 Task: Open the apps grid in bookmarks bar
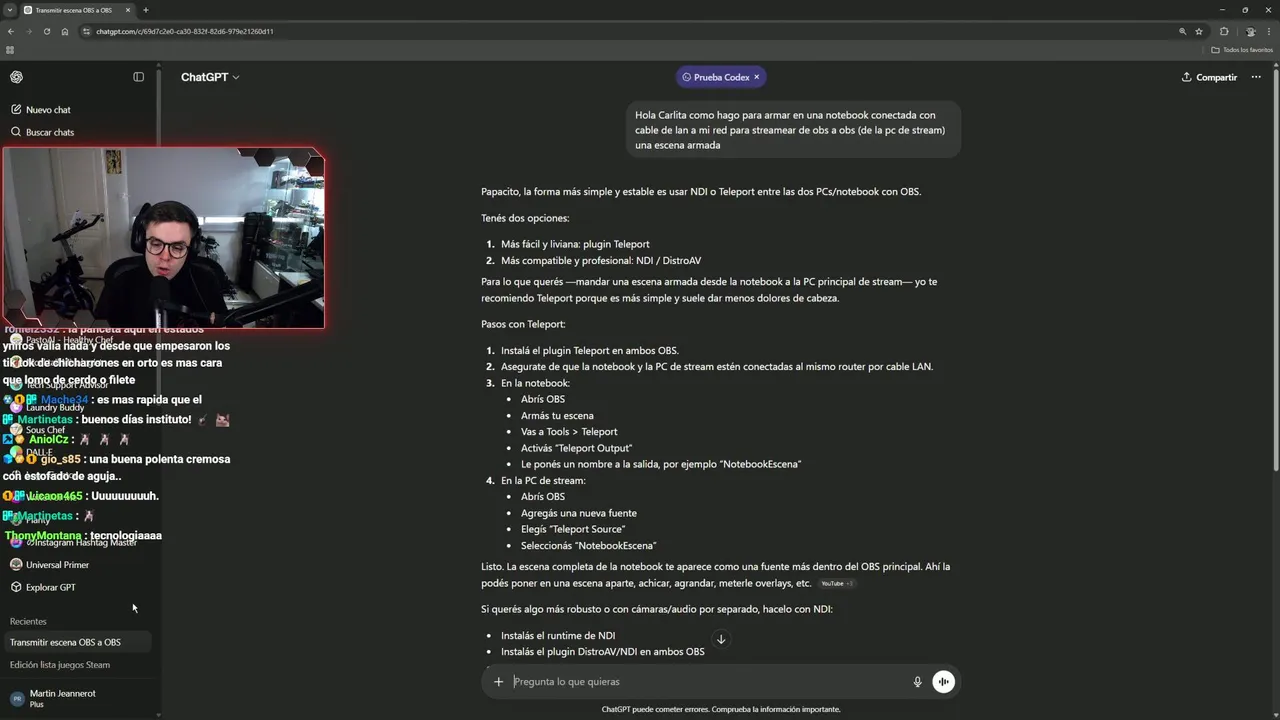pos(10,50)
